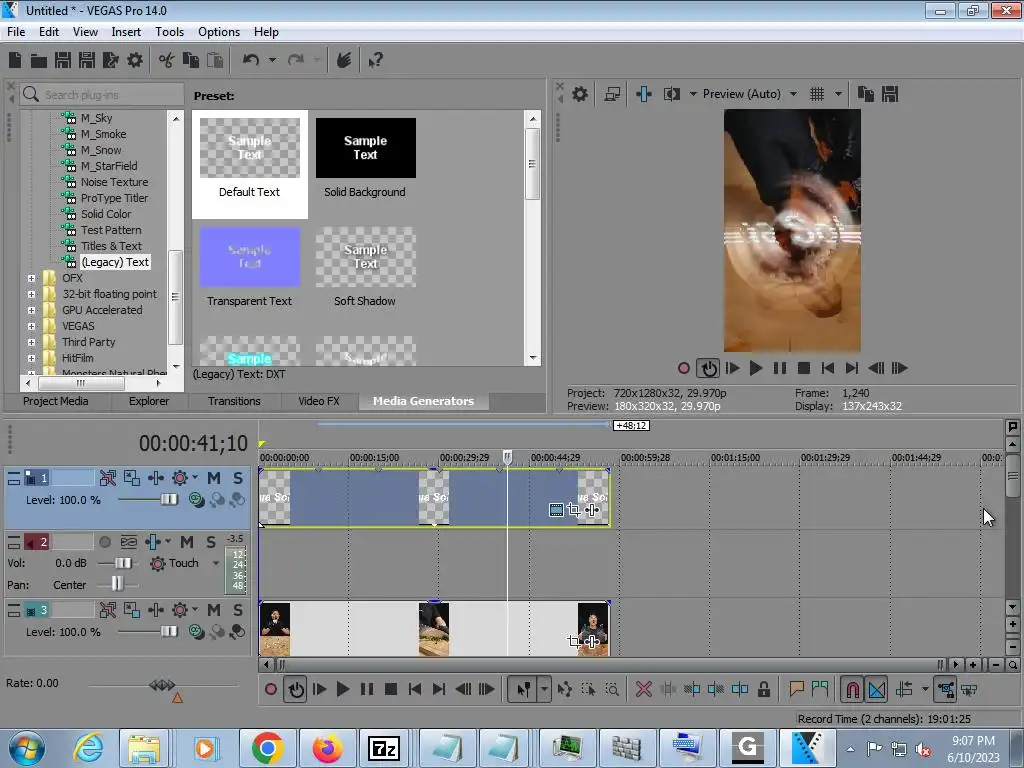
Task: Save the project using the first Save icon
Action: (x=63, y=60)
